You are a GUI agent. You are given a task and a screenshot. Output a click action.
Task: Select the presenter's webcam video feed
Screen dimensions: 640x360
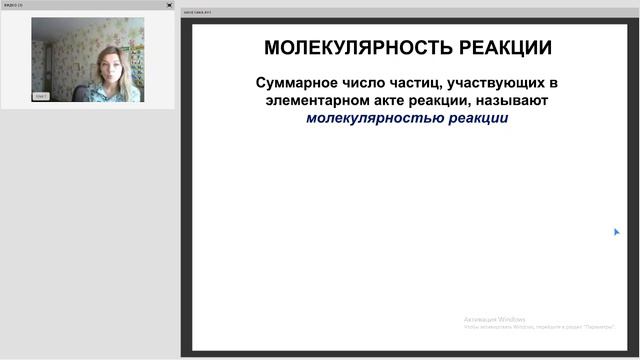(88, 60)
